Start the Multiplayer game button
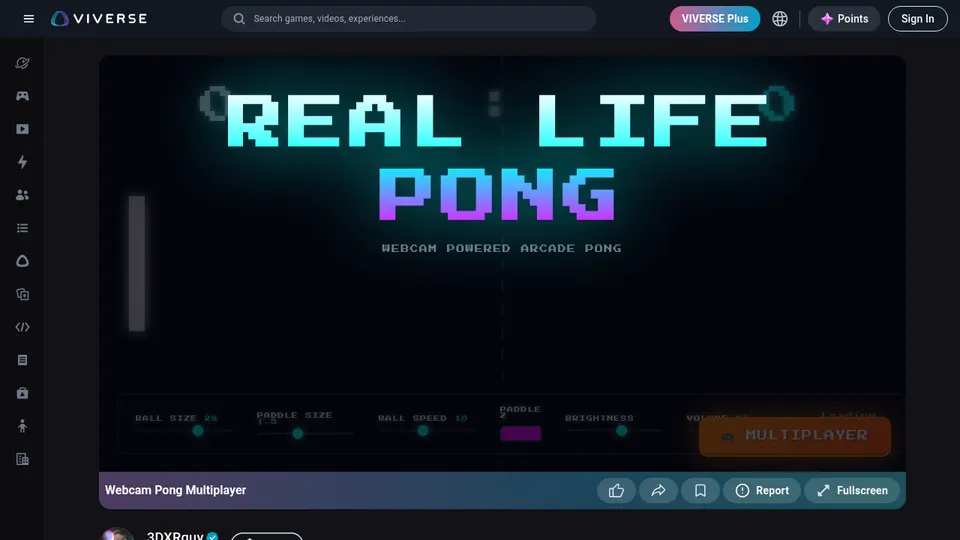The image size is (960, 540). (795, 436)
